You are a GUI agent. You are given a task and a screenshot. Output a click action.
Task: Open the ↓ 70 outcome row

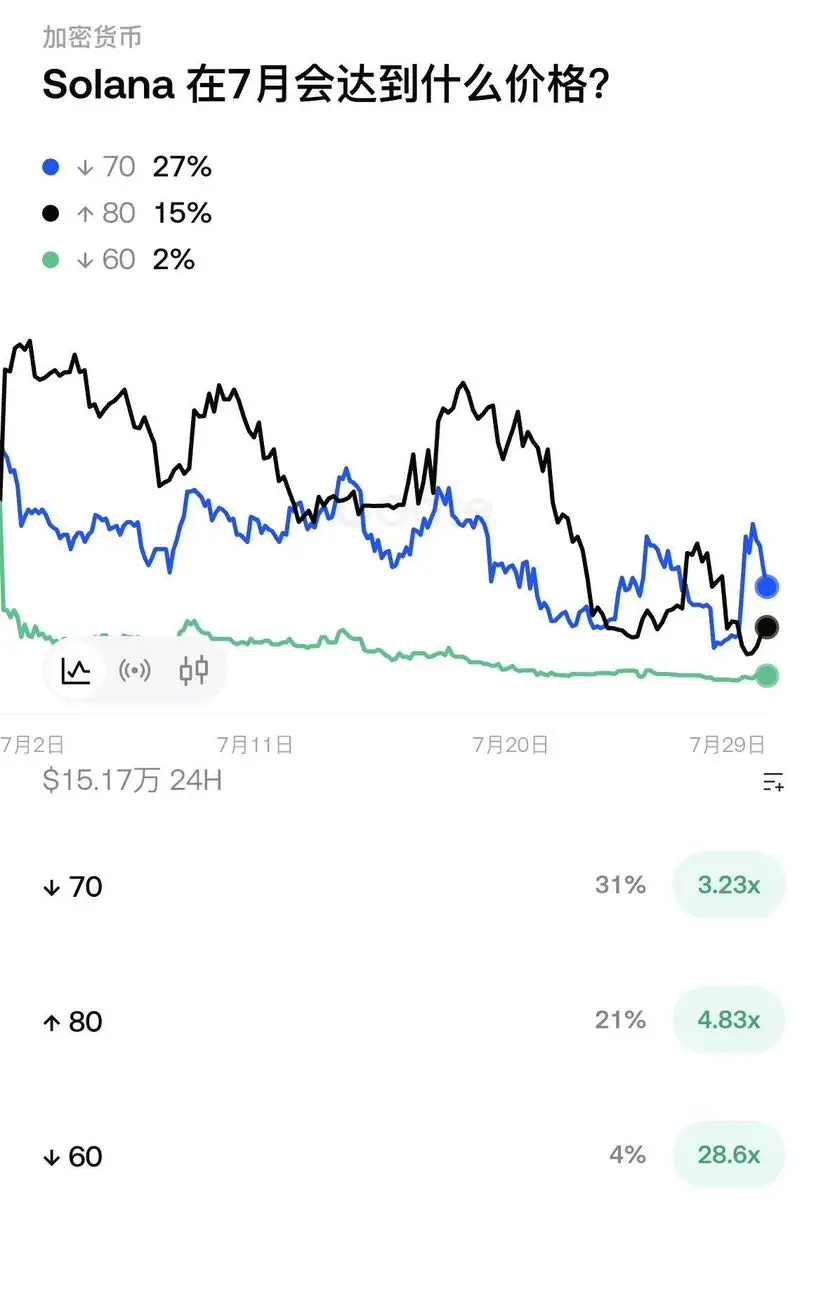point(414,886)
